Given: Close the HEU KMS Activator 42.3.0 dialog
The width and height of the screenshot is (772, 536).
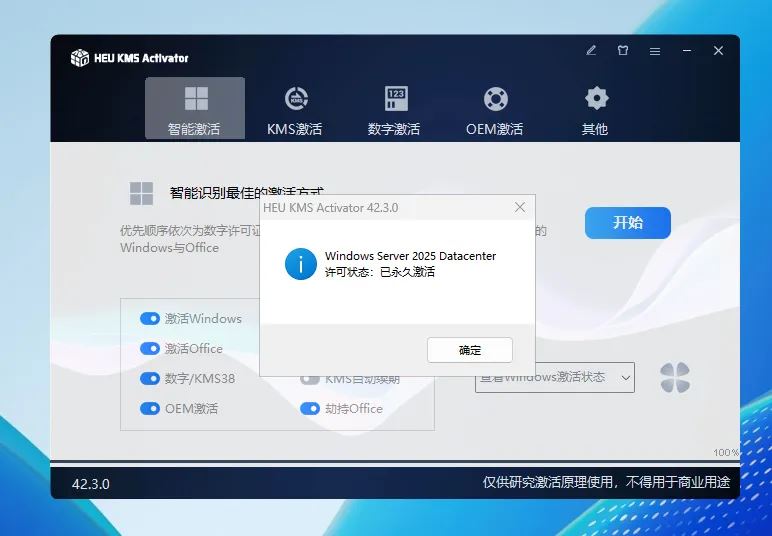Looking at the screenshot, I should tap(520, 208).
